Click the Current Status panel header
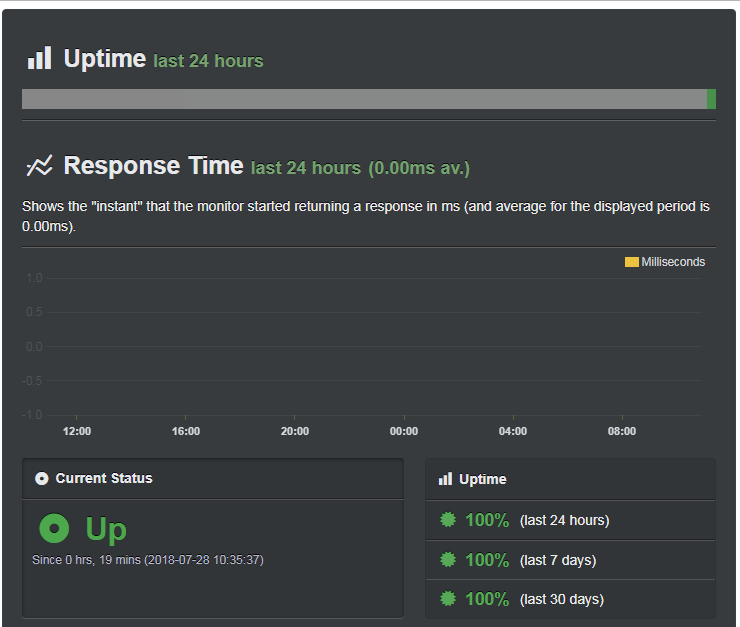740x627 pixels. tap(213, 478)
